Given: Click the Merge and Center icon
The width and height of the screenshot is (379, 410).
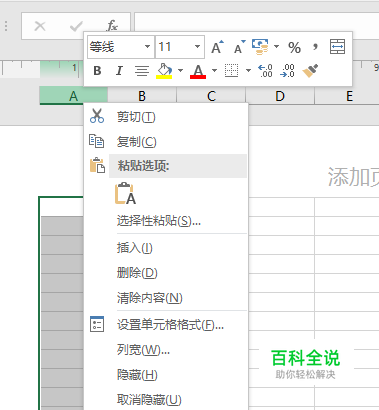Looking at the screenshot, I should point(337,47).
